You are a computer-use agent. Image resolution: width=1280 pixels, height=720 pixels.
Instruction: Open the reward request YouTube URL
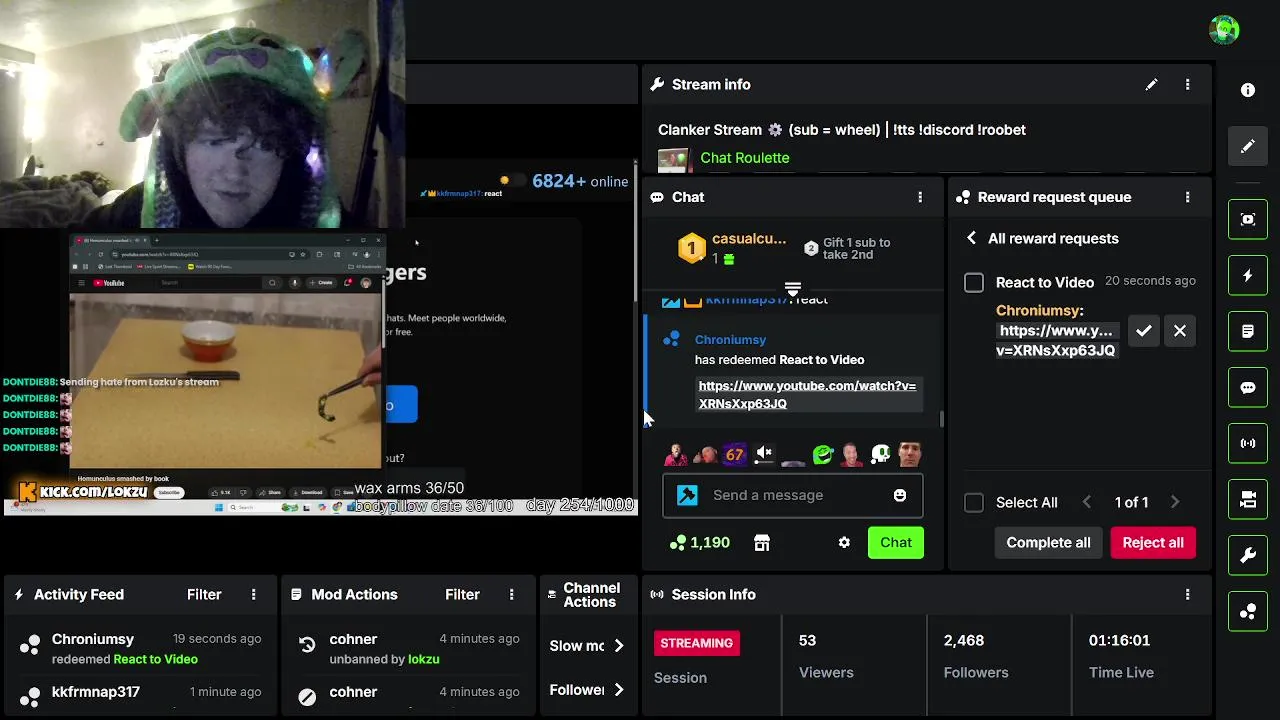(1056, 341)
